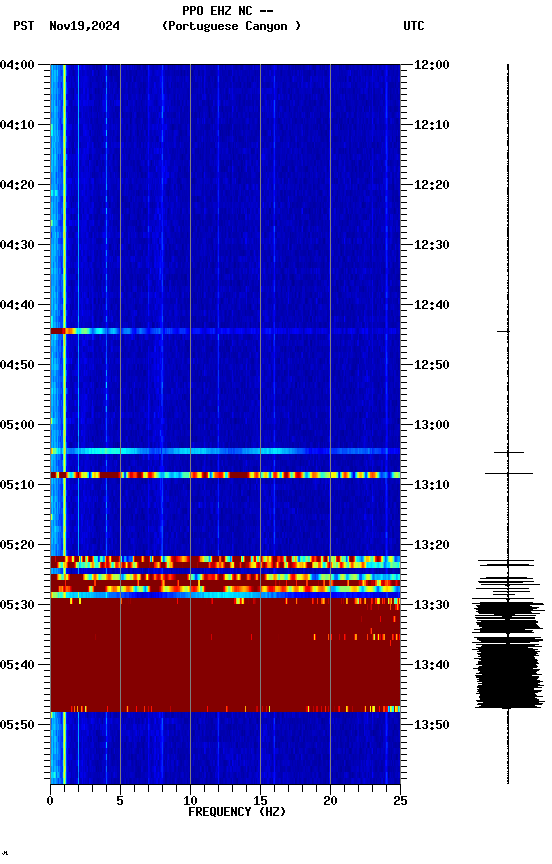Click the station title 'PPO EHZ NC --'
The image size is (552, 864).
point(228,11)
